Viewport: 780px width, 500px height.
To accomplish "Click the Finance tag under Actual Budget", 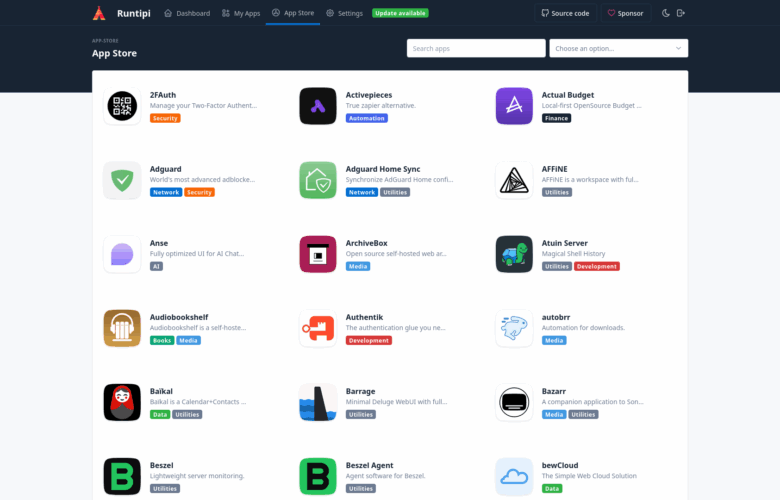I will (556, 118).
